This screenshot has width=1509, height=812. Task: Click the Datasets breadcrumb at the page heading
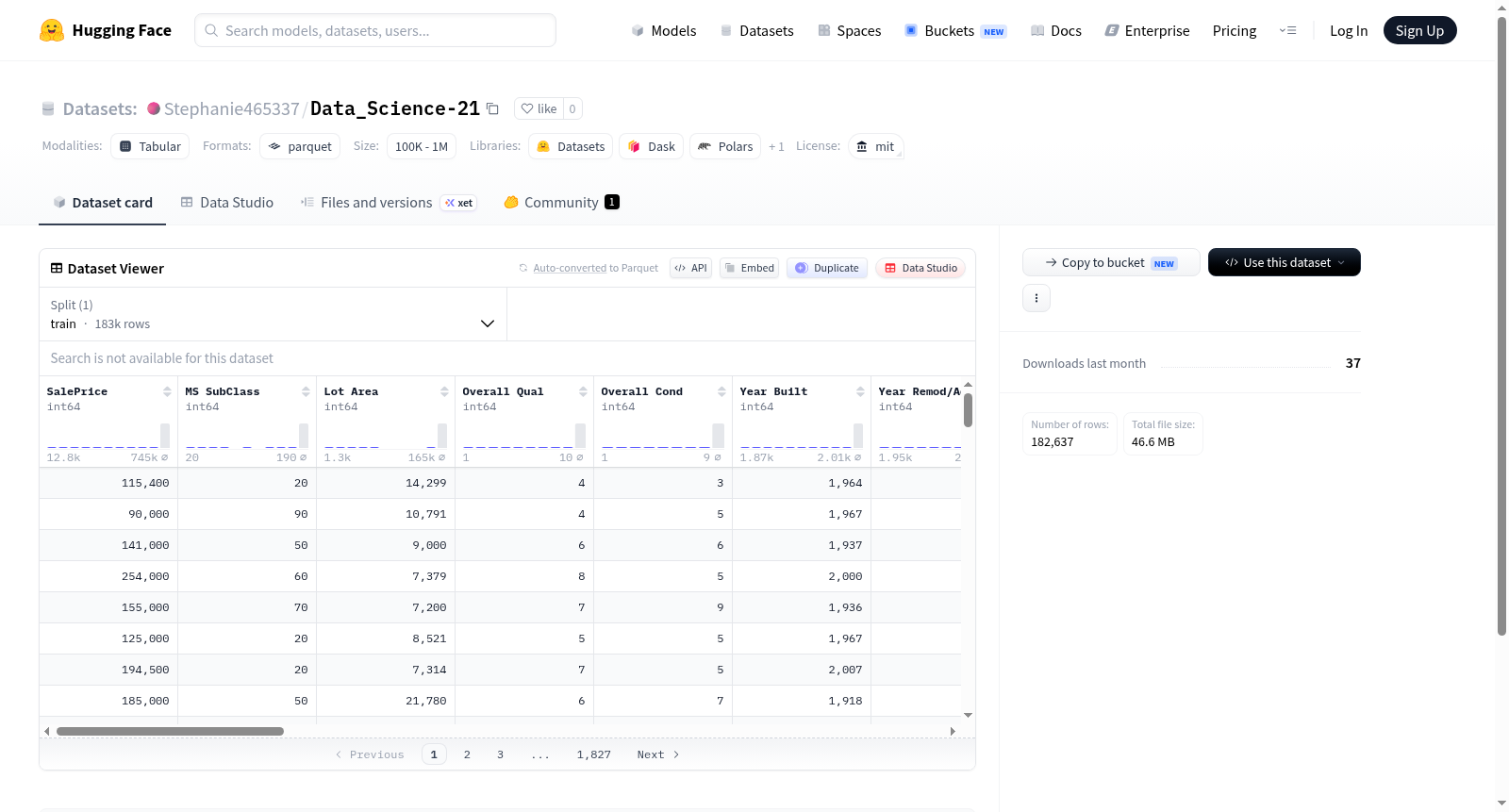100,108
